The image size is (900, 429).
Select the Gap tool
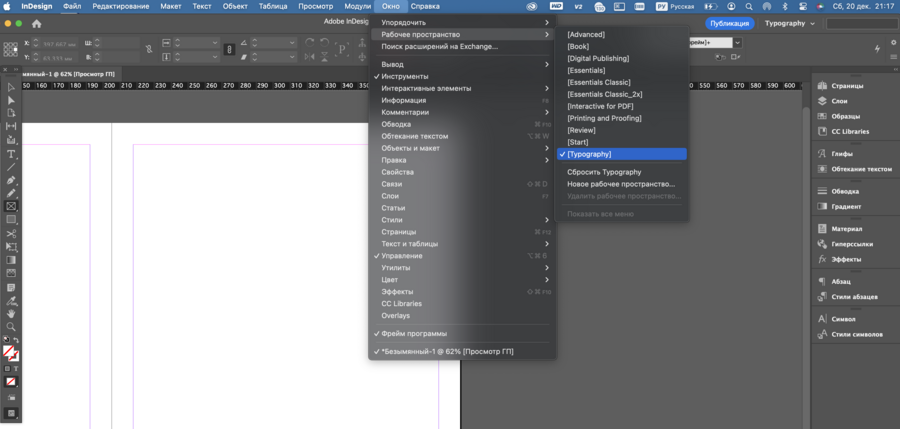point(11,126)
